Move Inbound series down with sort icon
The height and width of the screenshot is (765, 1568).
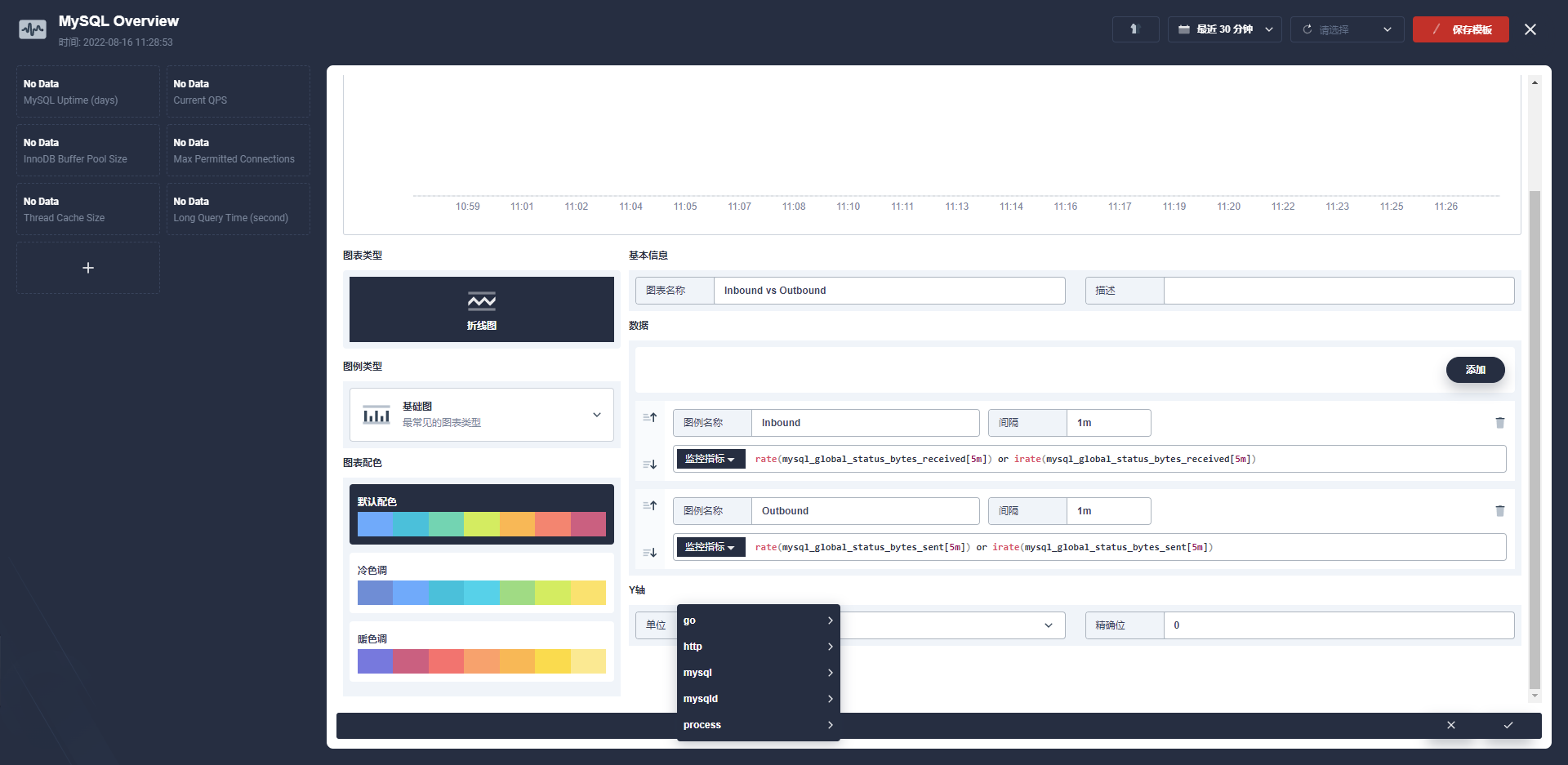[x=650, y=465]
